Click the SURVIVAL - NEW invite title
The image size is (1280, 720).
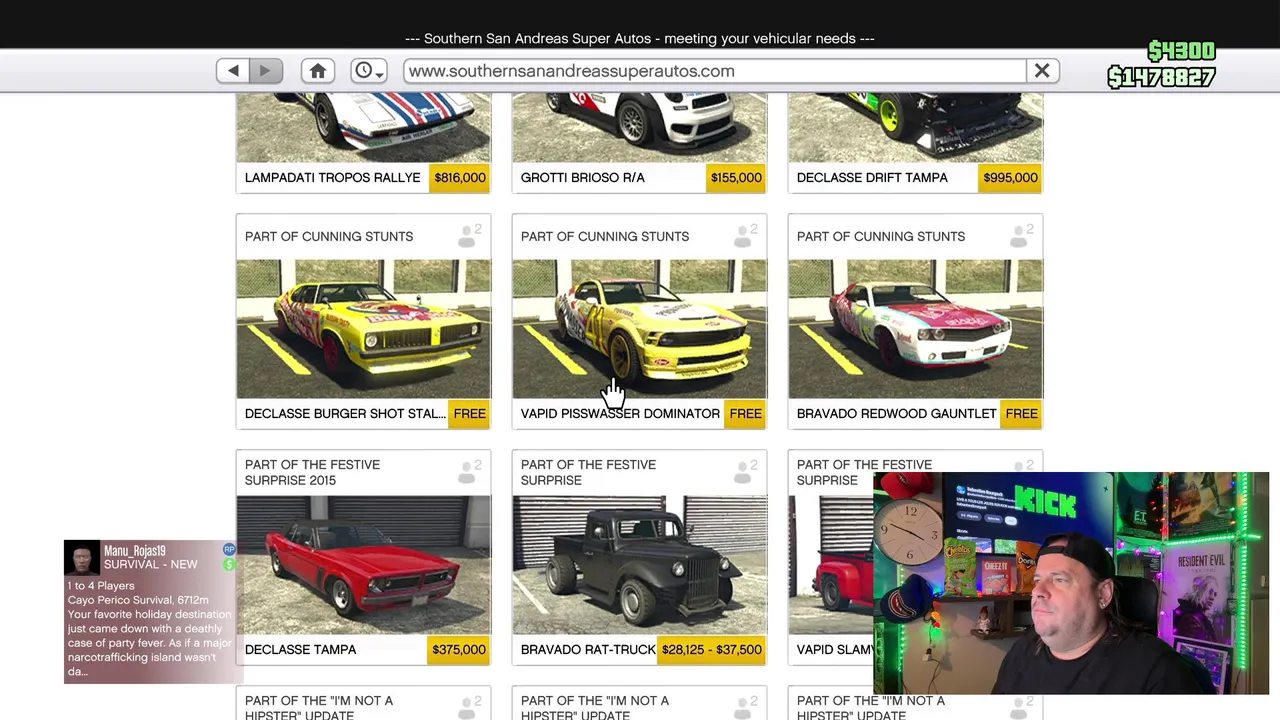(x=150, y=565)
